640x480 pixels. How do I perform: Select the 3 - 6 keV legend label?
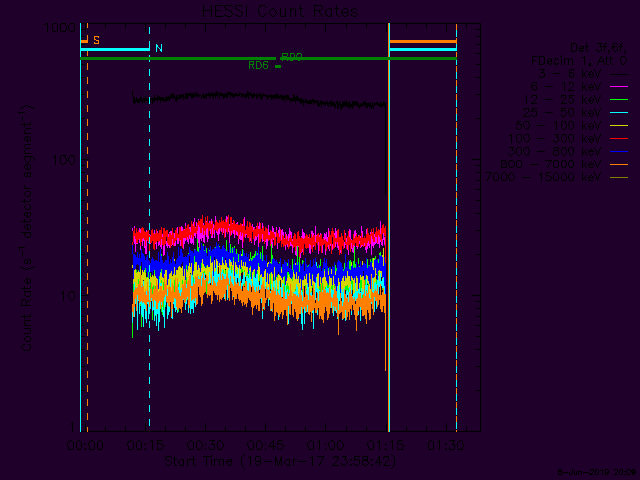(569, 74)
